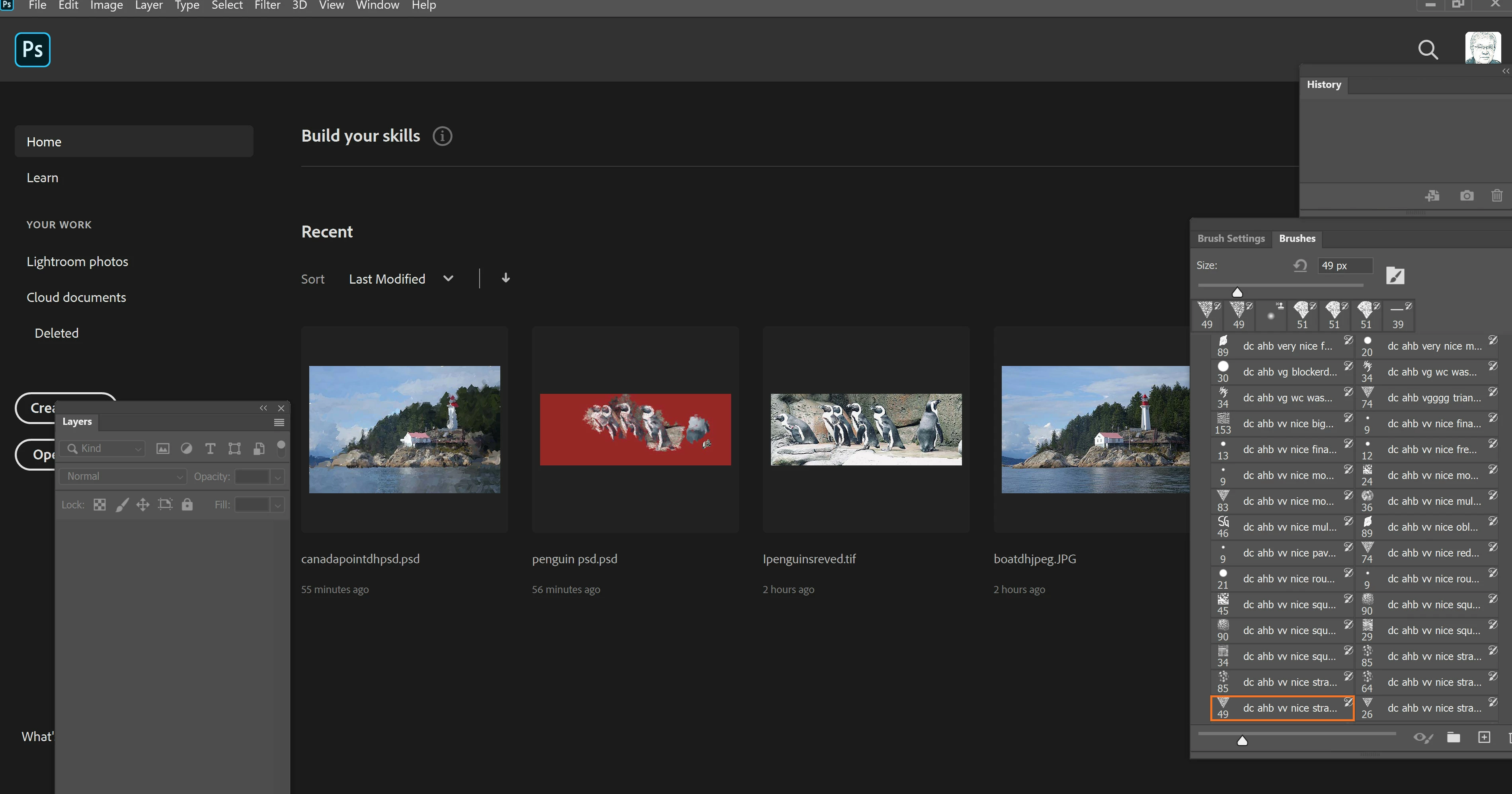1512x794 pixels.
Task: Open the Learn section in the sidebar
Action: pos(42,178)
